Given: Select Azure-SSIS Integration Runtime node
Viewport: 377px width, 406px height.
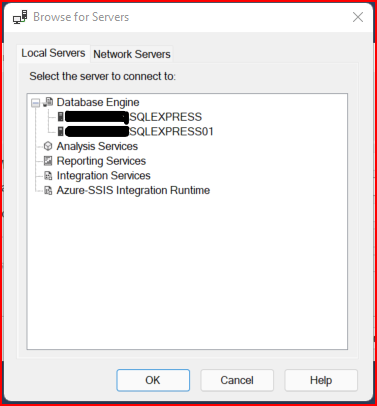Looking at the screenshot, I should [x=133, y=190].
